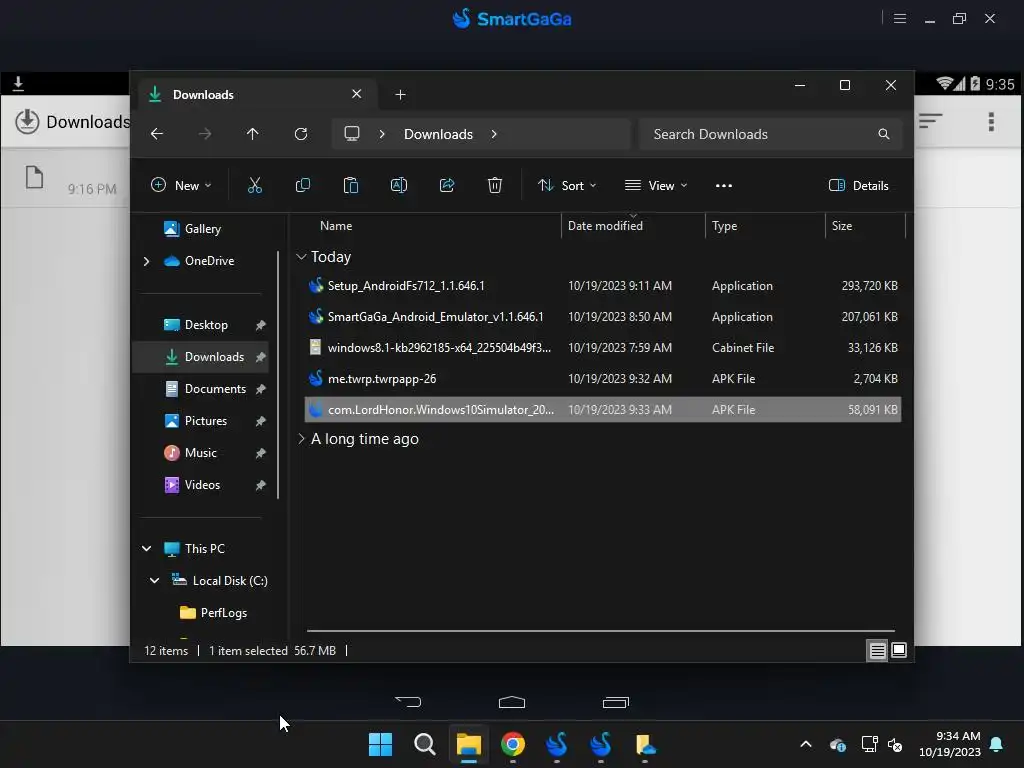Click chevron after Downloads in address bar
This screenshot has height=768, width=1024.
coord(494,134)
